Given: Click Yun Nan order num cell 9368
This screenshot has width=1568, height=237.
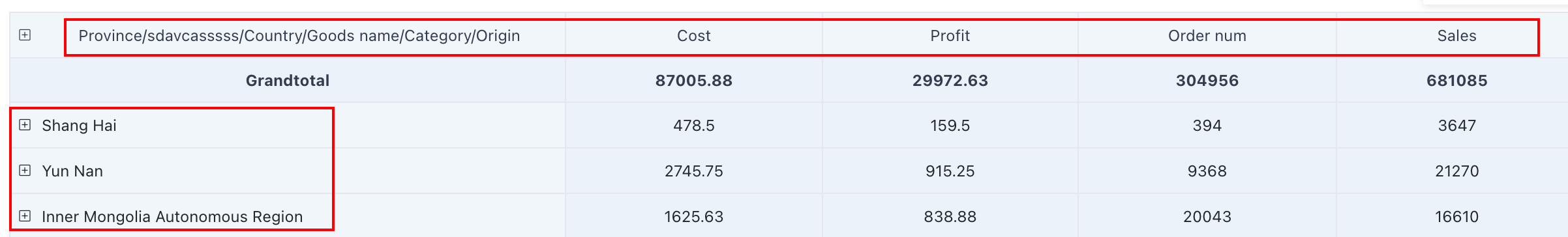Looking at the screenshot, I should [x=1207, y=171].
